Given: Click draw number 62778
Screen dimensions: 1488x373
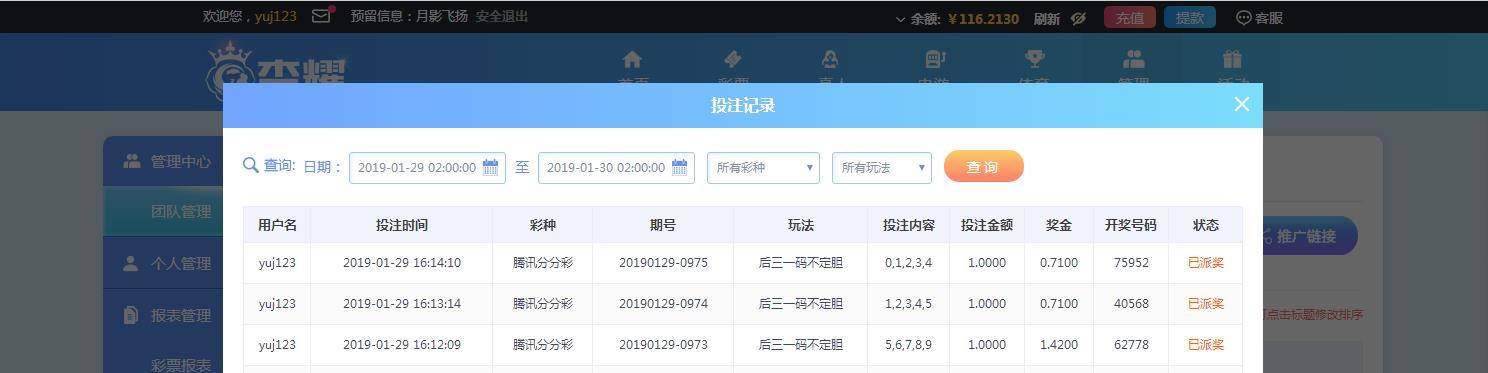Looking at the screenshot, I should coord(1131,345).
